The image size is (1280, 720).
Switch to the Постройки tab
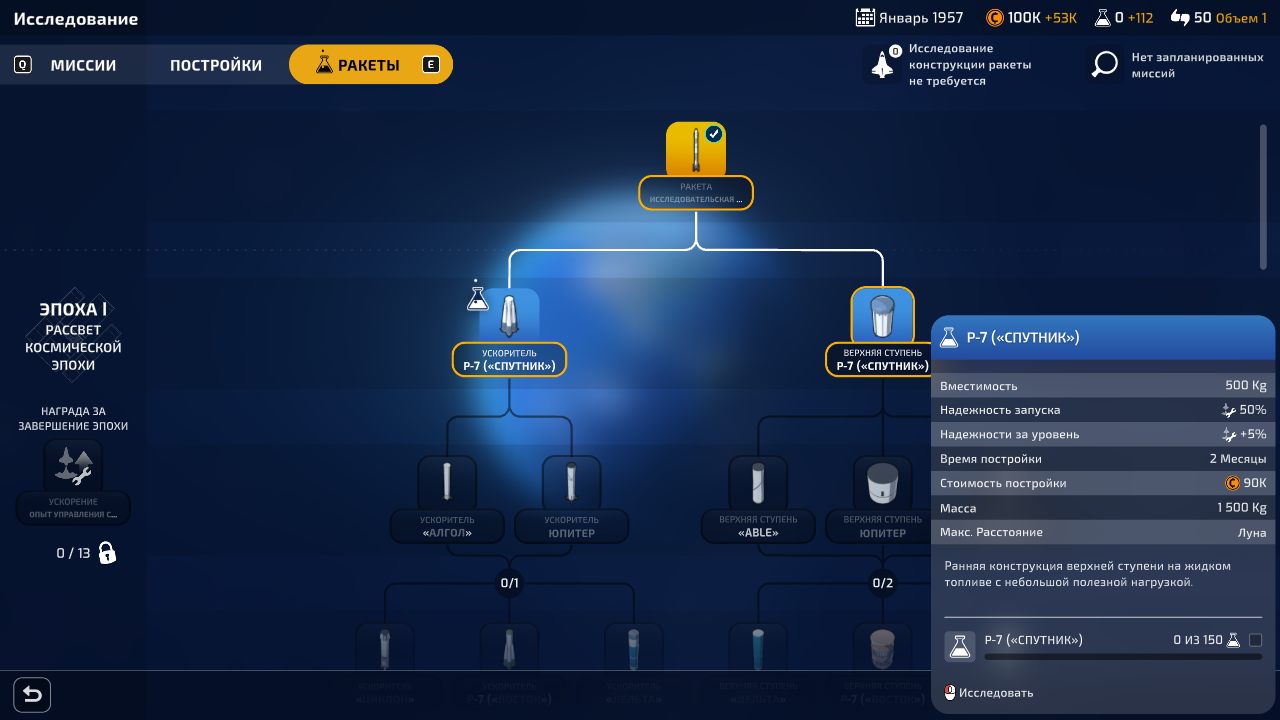(216, 65)
